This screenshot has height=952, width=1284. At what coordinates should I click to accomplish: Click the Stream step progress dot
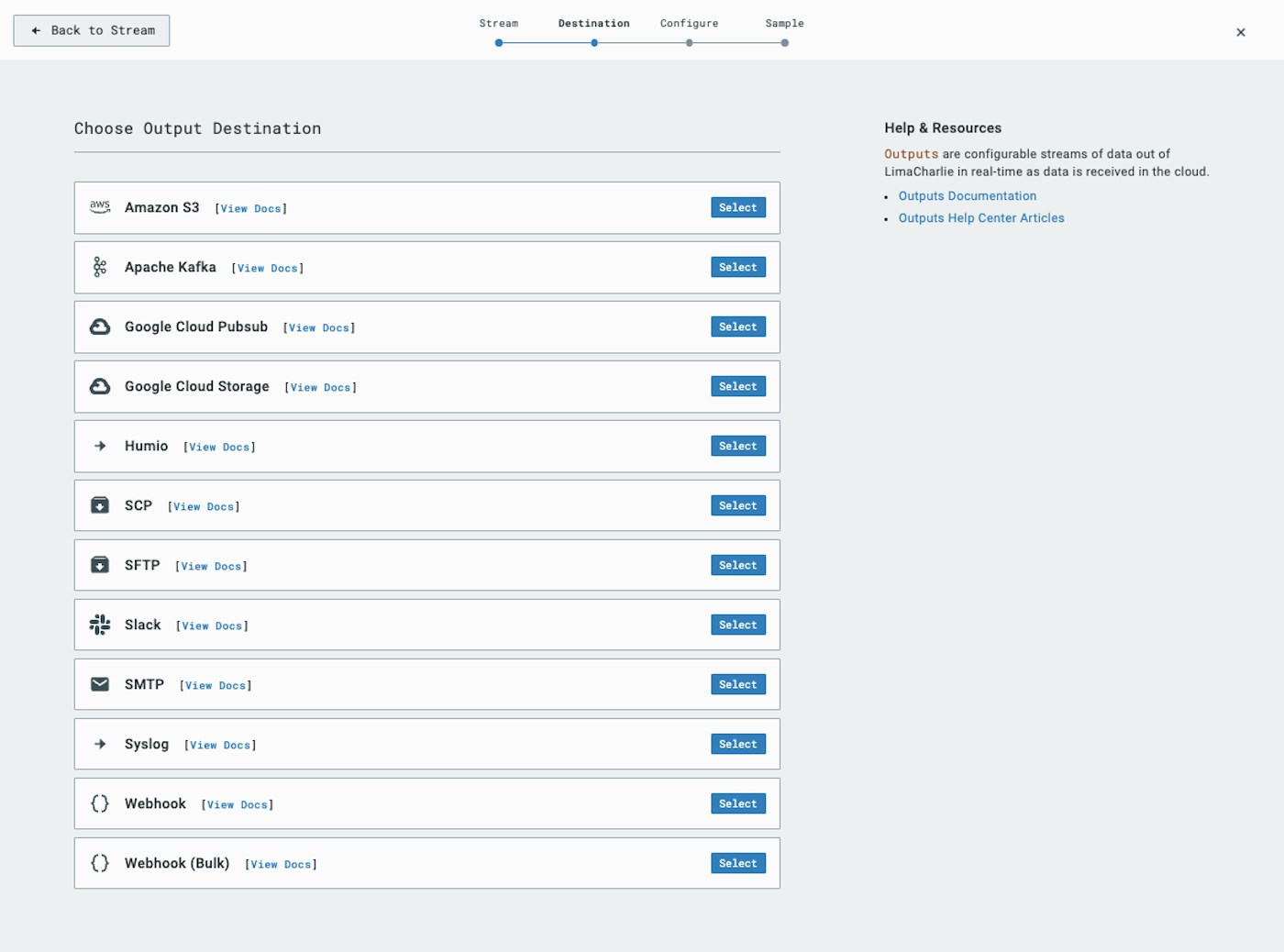pyautogui.click(x=499, y=43)
